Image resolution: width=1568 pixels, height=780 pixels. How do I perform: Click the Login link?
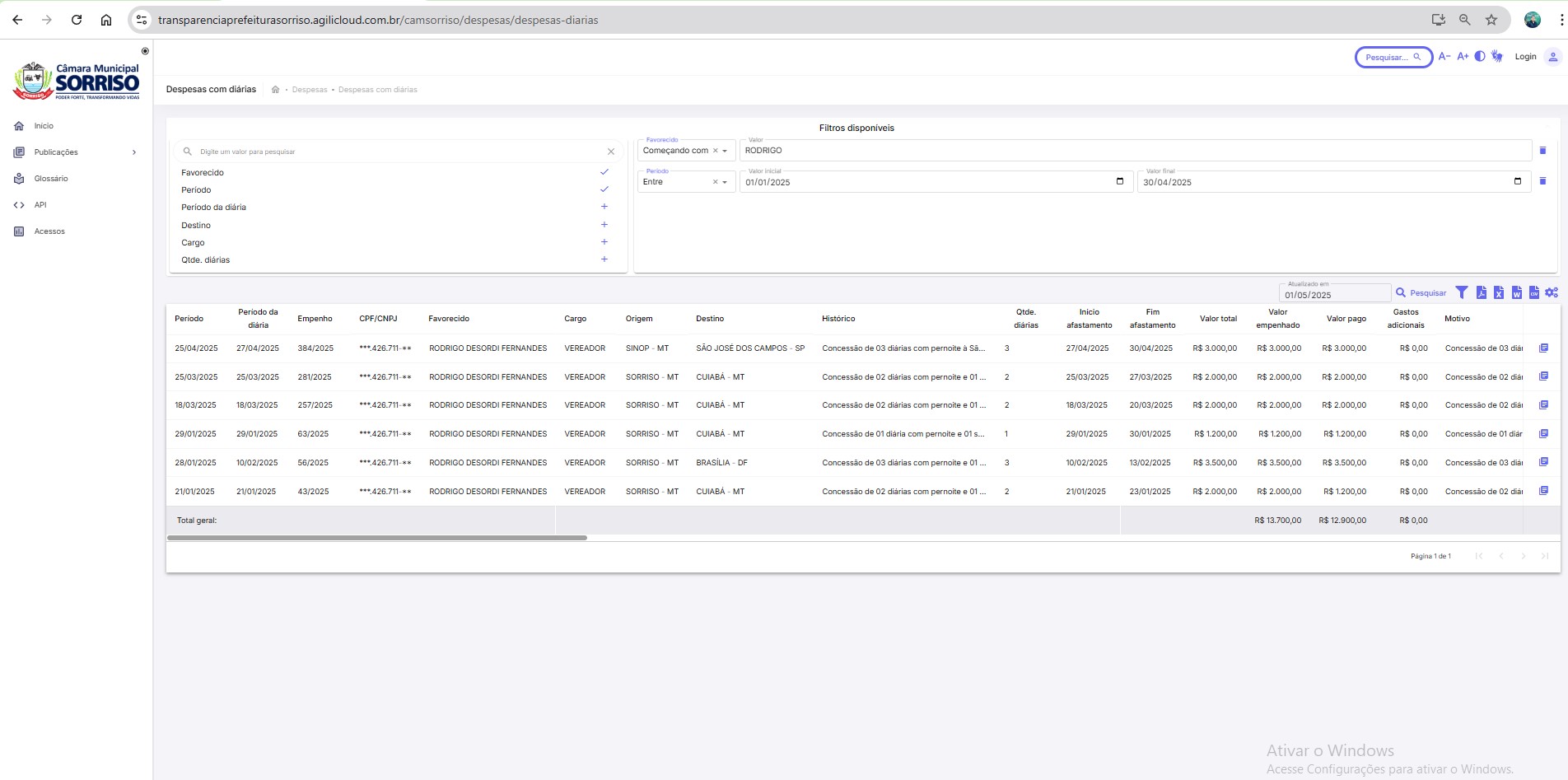pos(1525,57)
